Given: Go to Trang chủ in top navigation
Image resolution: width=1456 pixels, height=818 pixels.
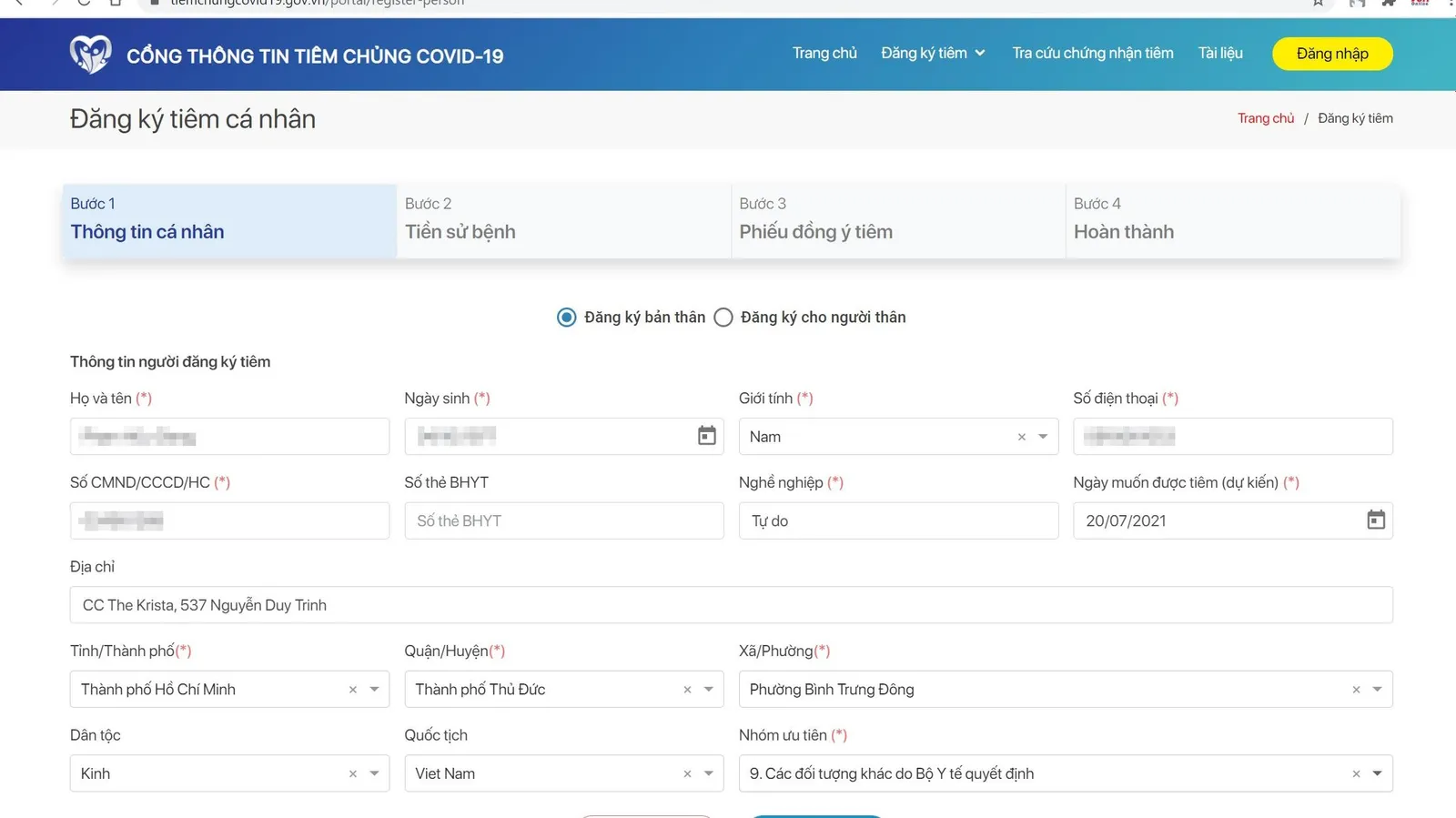Looking at the screenshot, I should click(x=824, y=53).
